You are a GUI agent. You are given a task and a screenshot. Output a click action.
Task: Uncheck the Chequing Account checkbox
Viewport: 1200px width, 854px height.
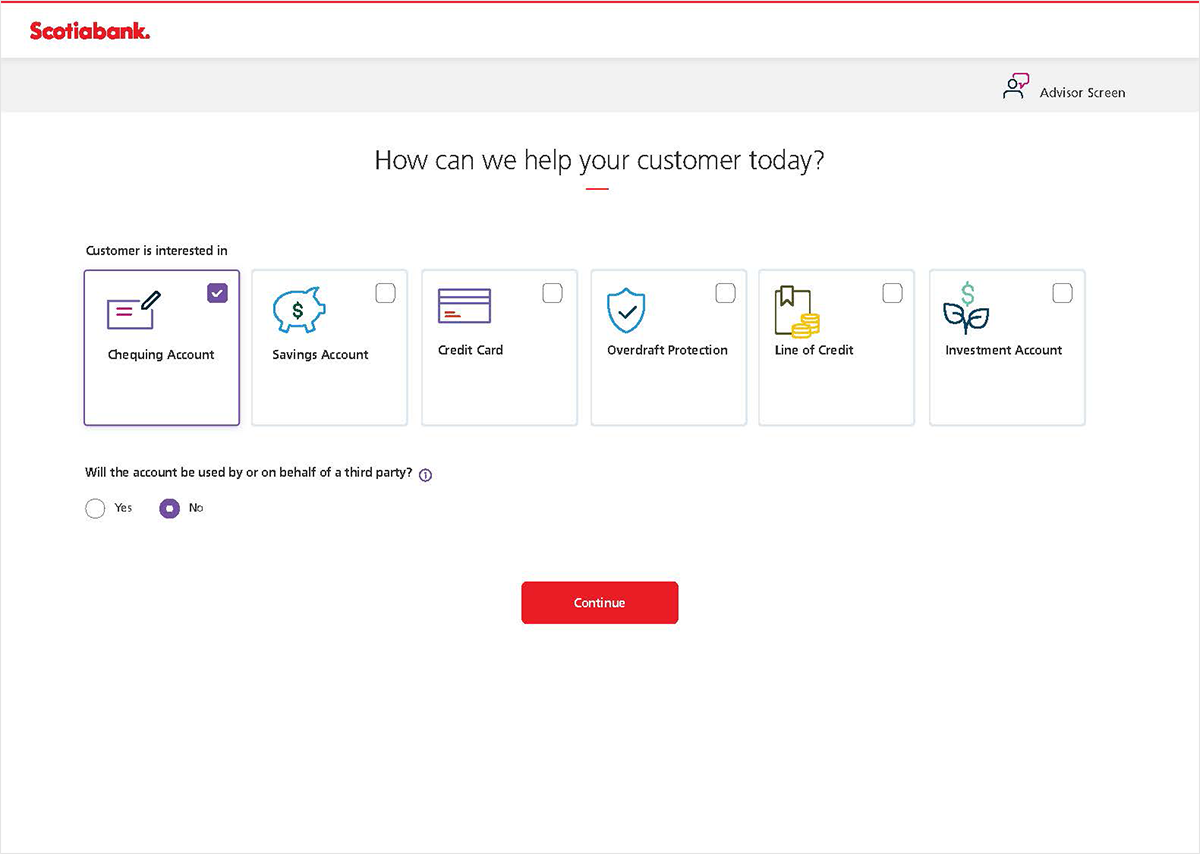point(217,293)
